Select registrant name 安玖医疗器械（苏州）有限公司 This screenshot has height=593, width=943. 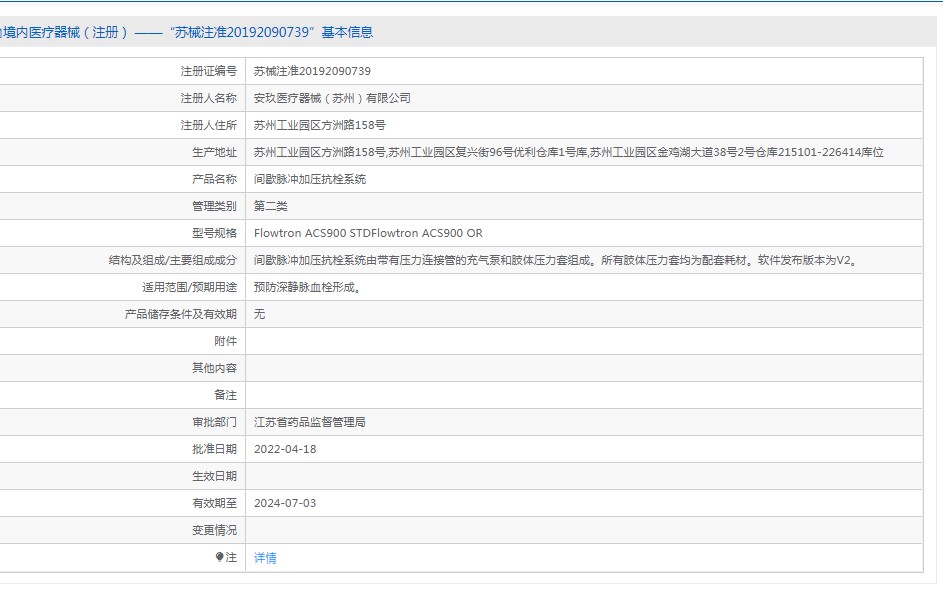[332, 98]
